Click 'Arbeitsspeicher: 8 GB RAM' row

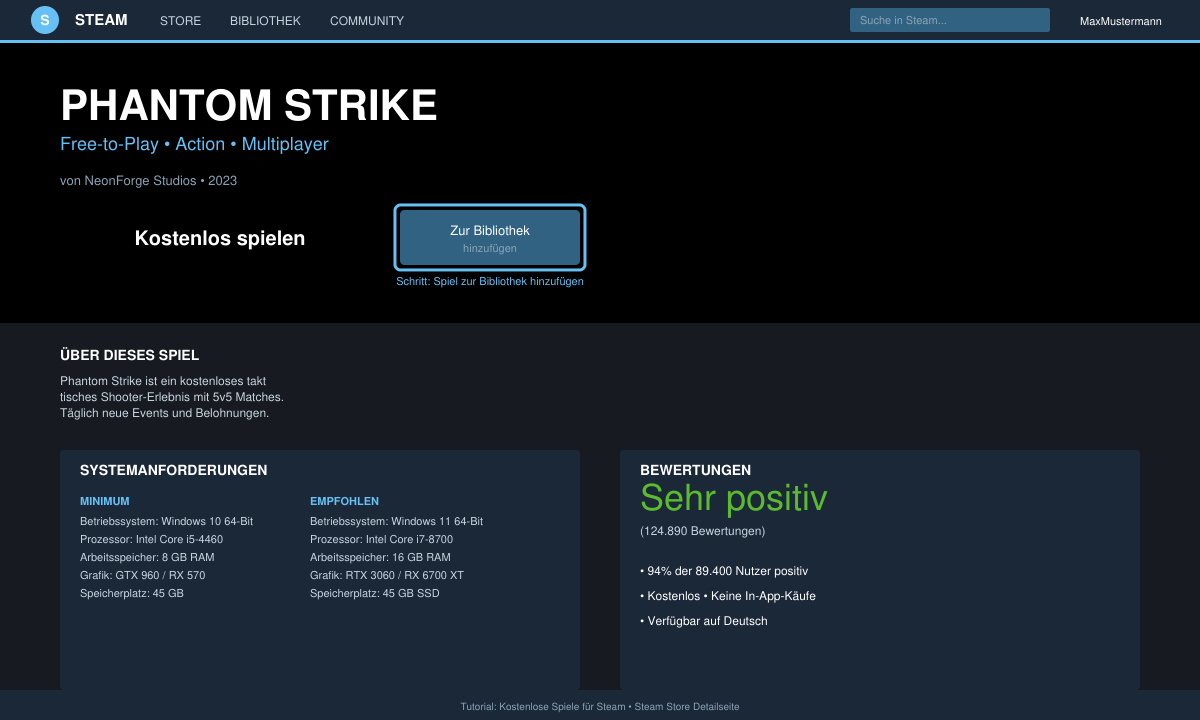point(147,557)
